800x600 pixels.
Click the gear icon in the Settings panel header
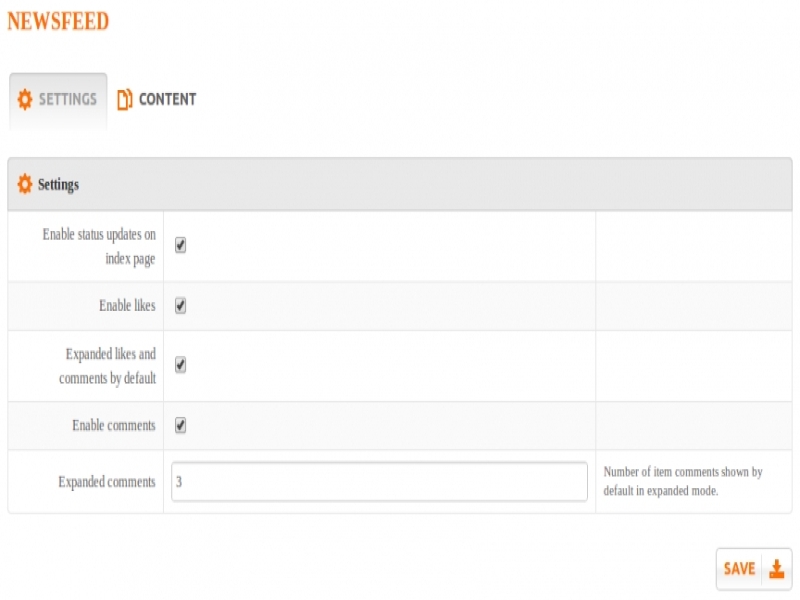[25, 185]
